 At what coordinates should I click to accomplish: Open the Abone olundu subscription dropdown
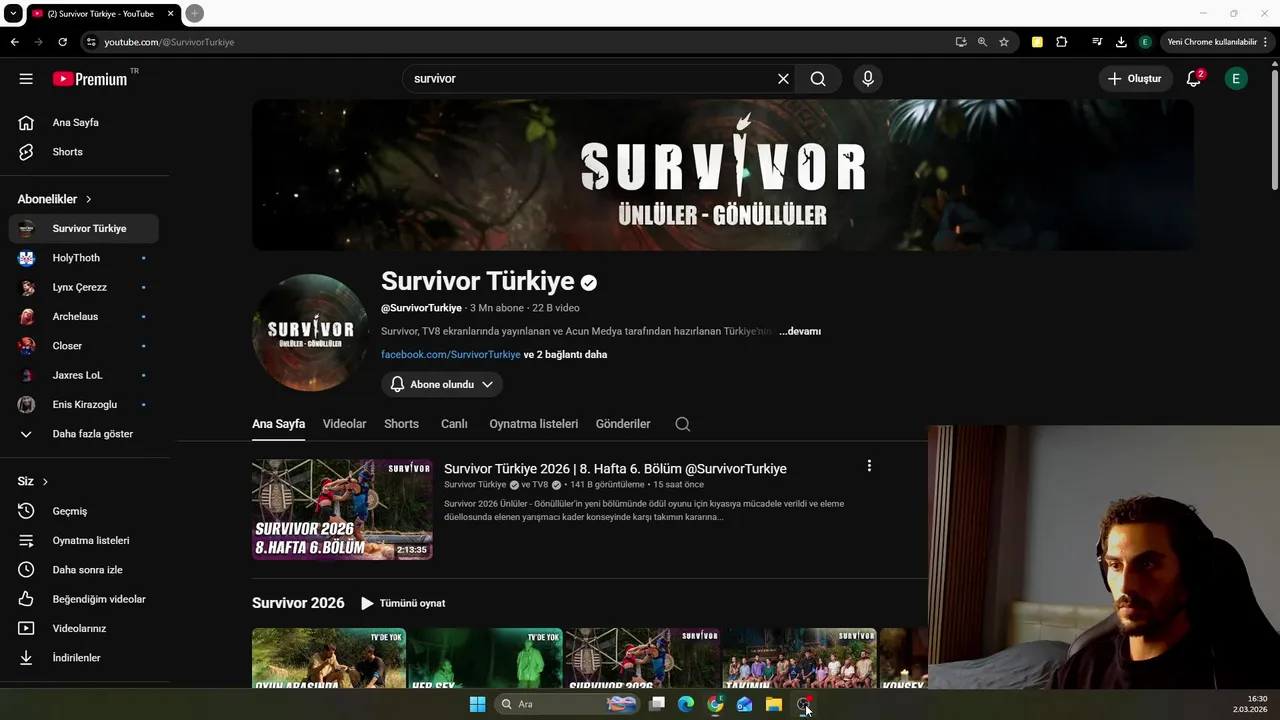[442, 385]
